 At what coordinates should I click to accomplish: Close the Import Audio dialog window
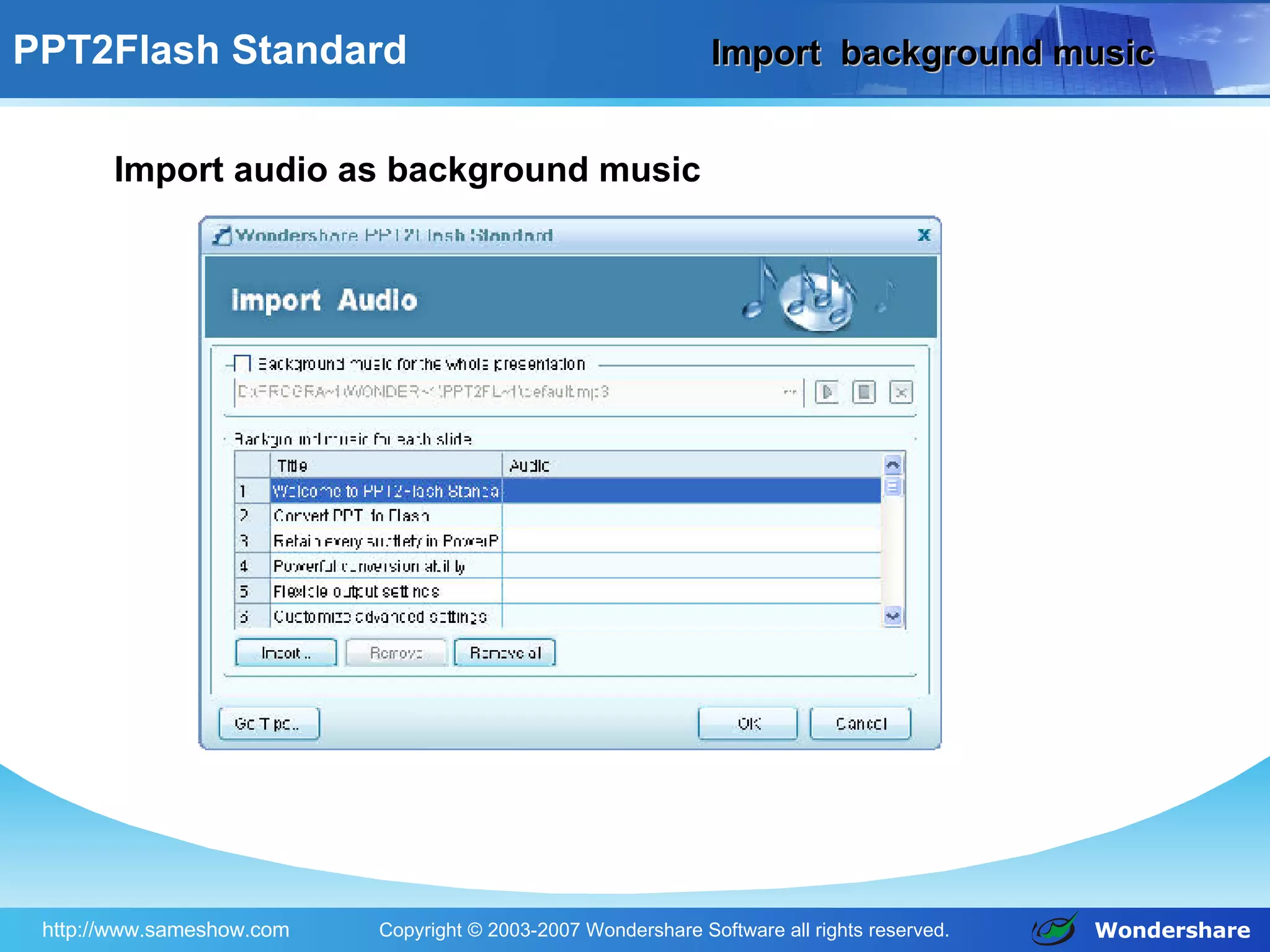924,235
